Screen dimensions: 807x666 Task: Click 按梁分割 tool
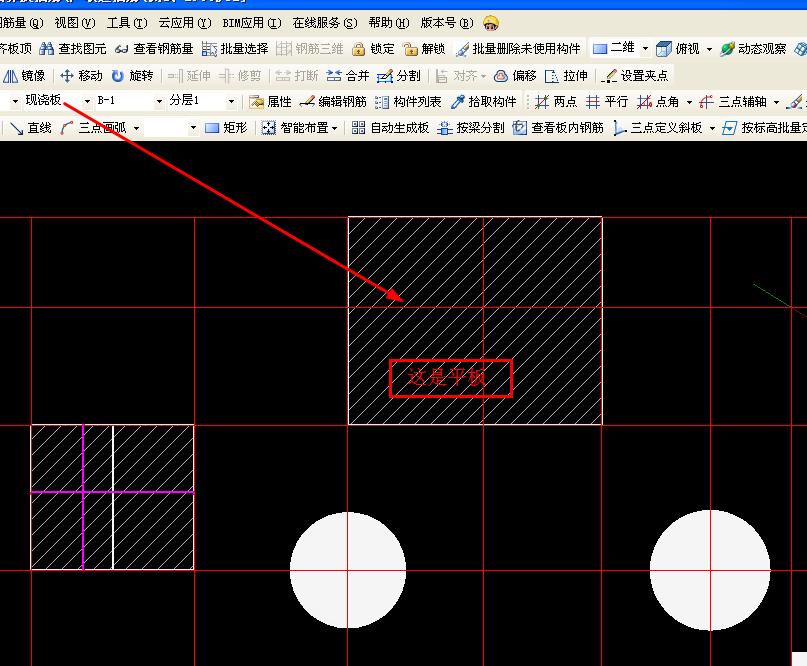point(470,128)
